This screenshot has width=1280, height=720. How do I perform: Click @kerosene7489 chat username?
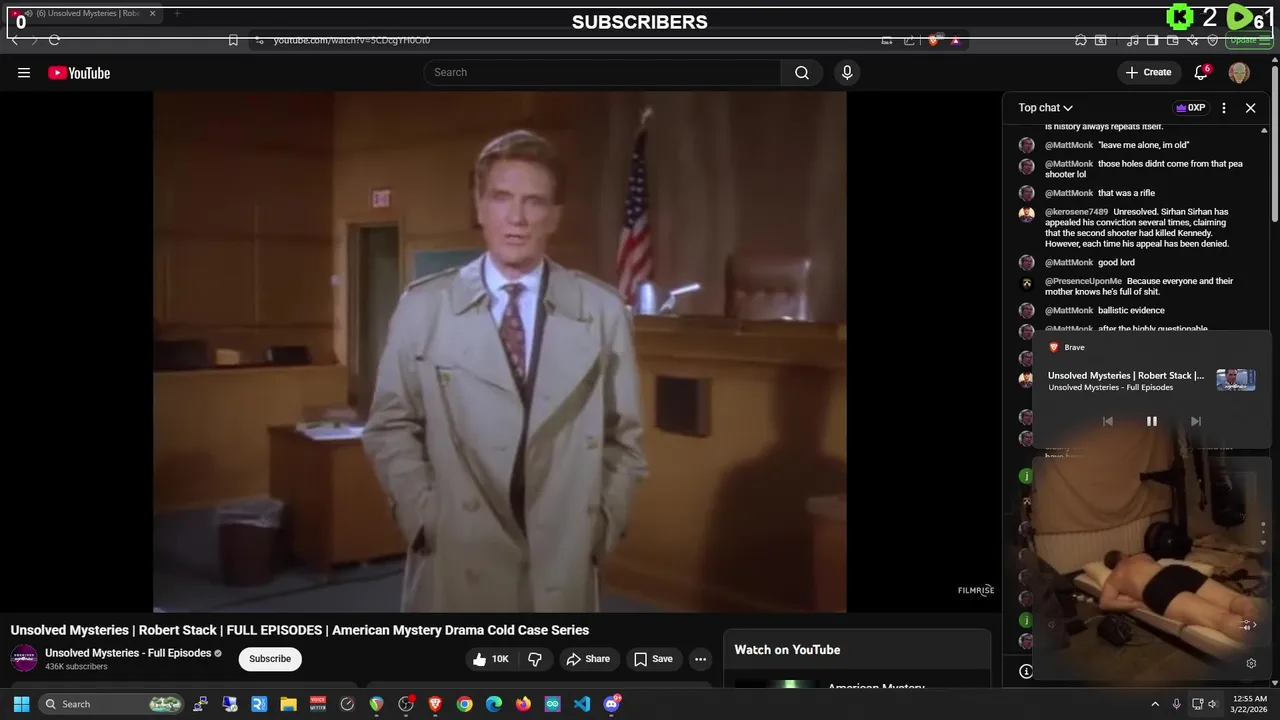coord(1076,212)
